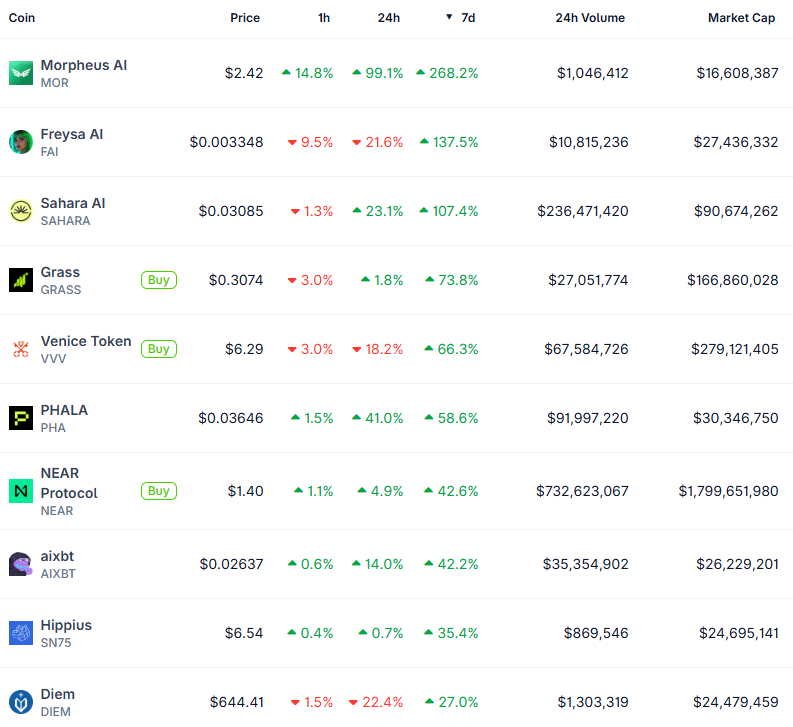Click the Diem coin logo icon
This screenshot has width=793, height=727.
21,702
